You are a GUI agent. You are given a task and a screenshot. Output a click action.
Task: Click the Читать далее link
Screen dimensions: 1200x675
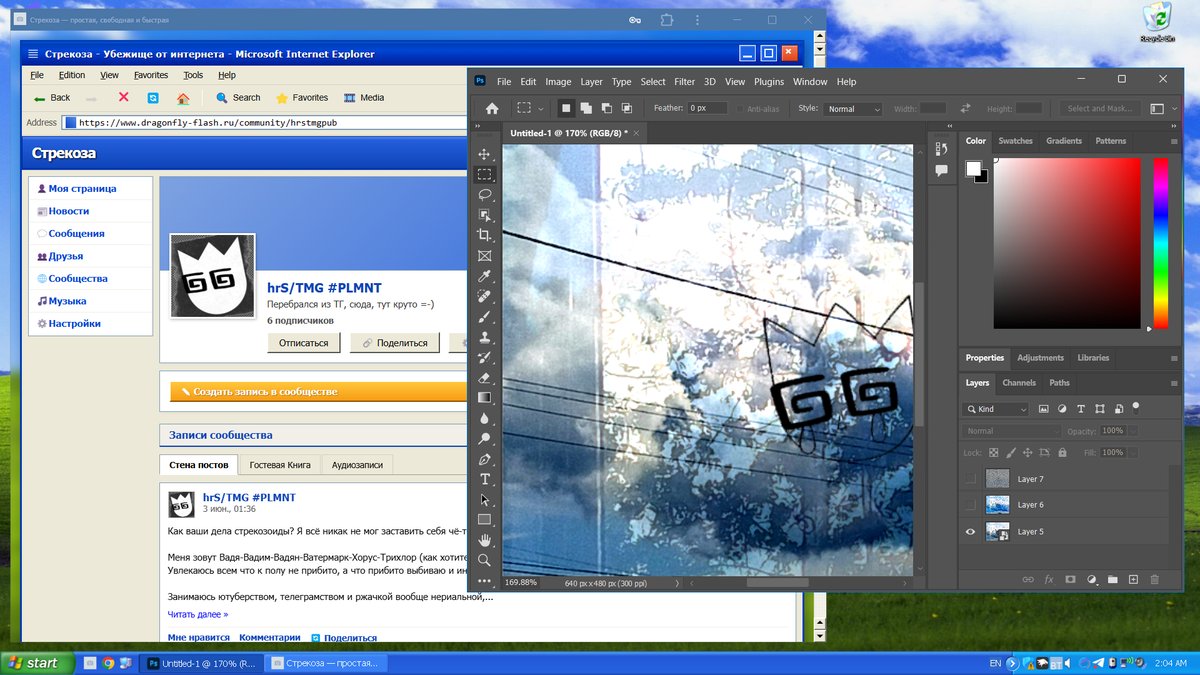pos(198,614)
